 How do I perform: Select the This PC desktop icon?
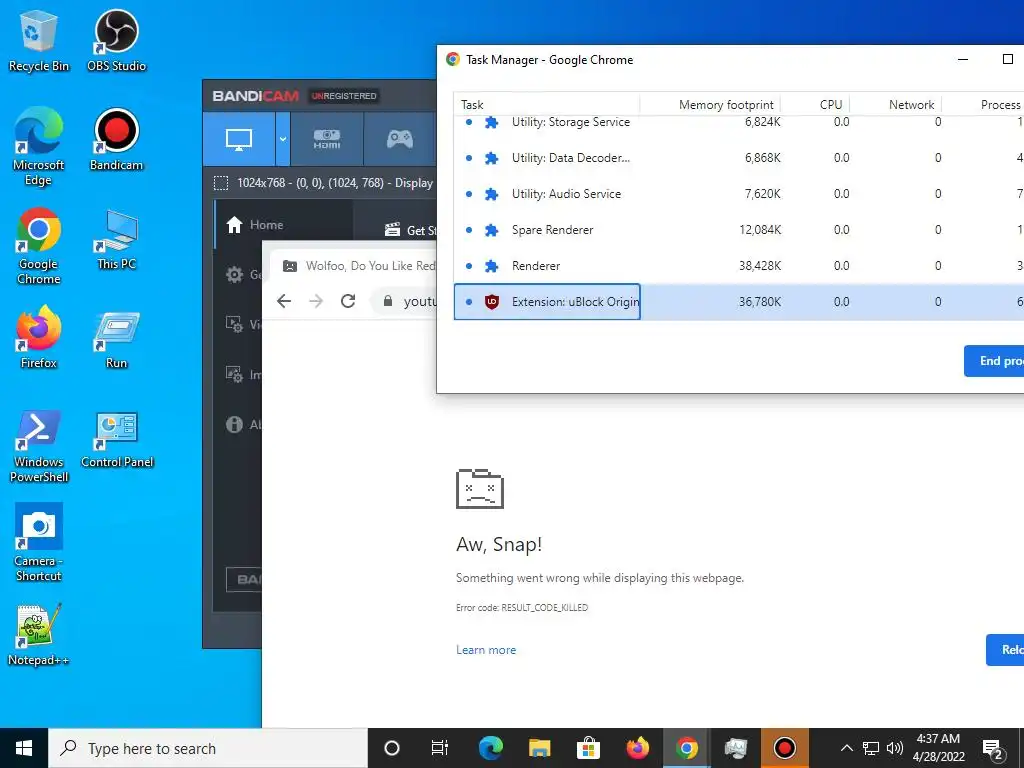(116, 240)
